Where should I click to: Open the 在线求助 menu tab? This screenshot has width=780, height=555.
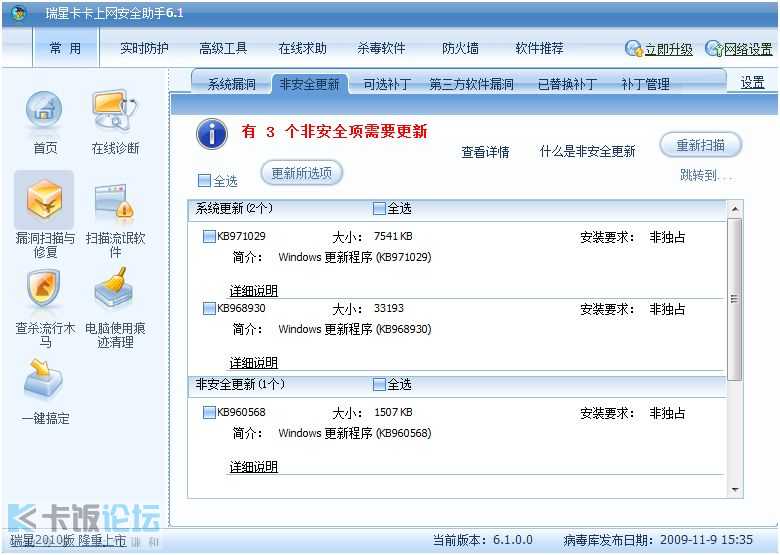[x=302, y=48]
